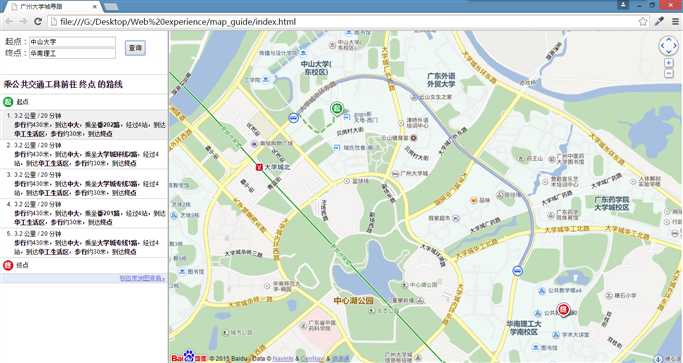The height and width of the screenshot is (363, 683).
Task: Zoom in the map with the plus button
Action: click(x=669, y=63)
